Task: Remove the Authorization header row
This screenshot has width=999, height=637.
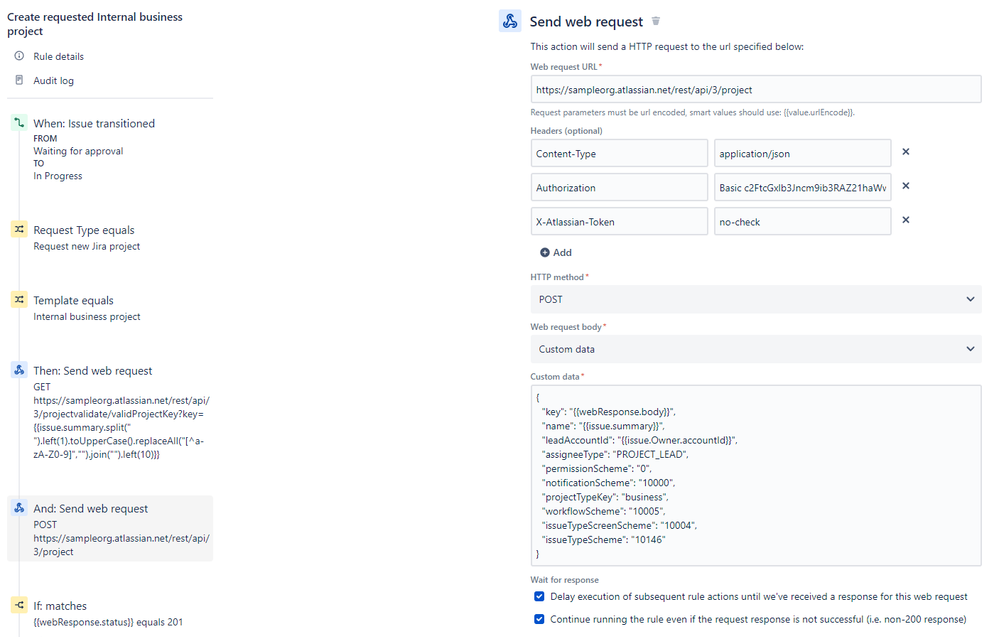Action: click(906, 186)
